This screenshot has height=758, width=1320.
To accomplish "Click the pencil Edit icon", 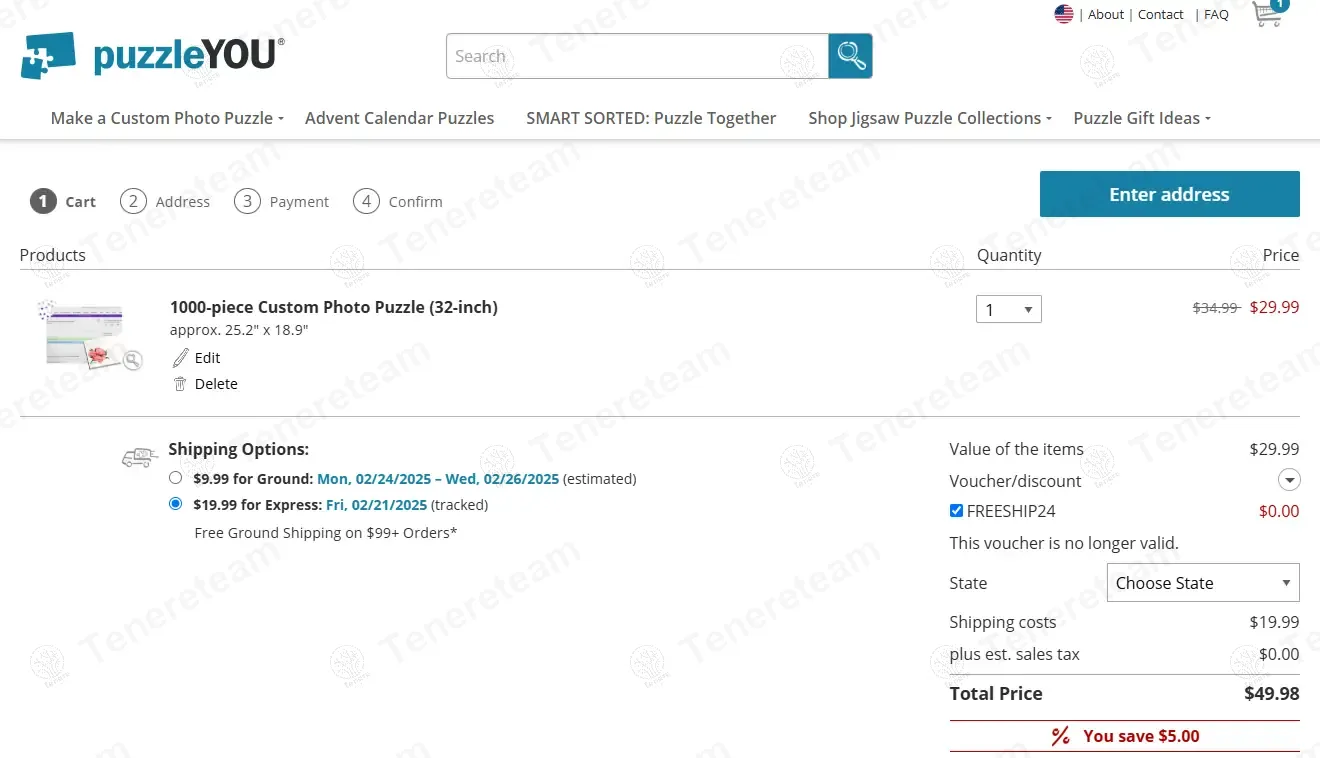I will pos(181,358).
